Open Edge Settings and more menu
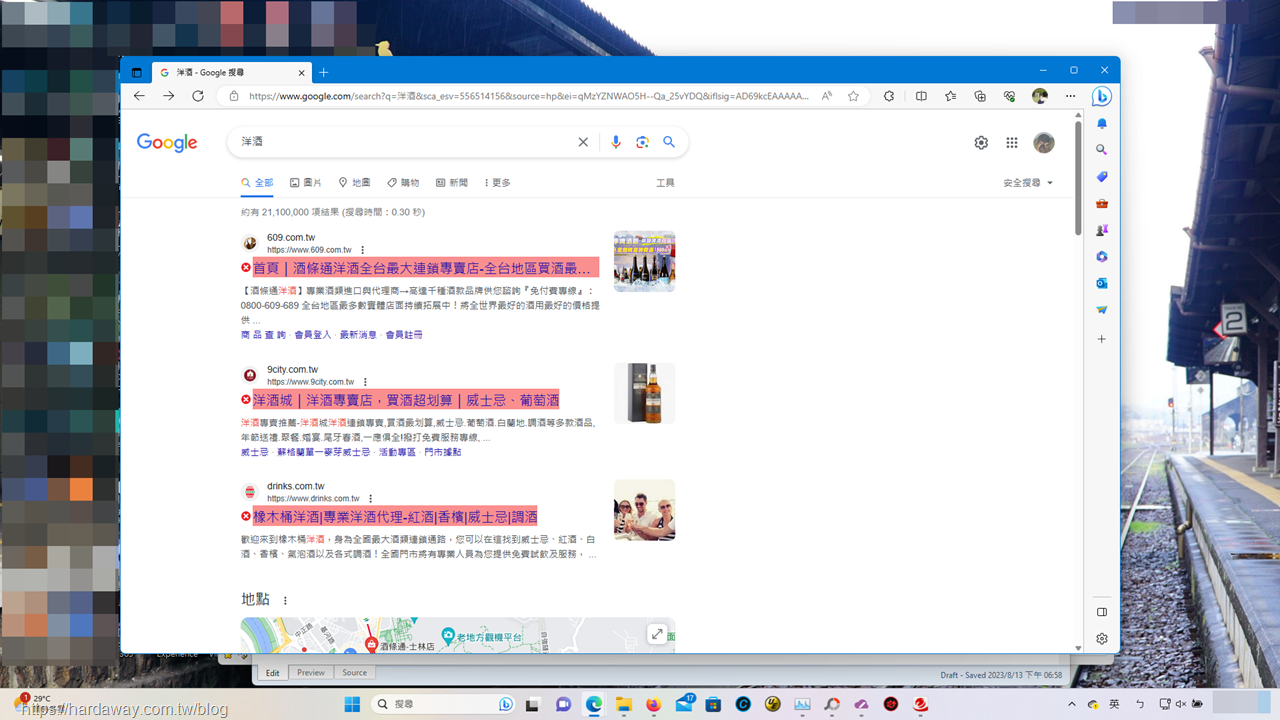Image resolution: width=1280 pixels, height=720 pixels. click(x=1070, y=96)
